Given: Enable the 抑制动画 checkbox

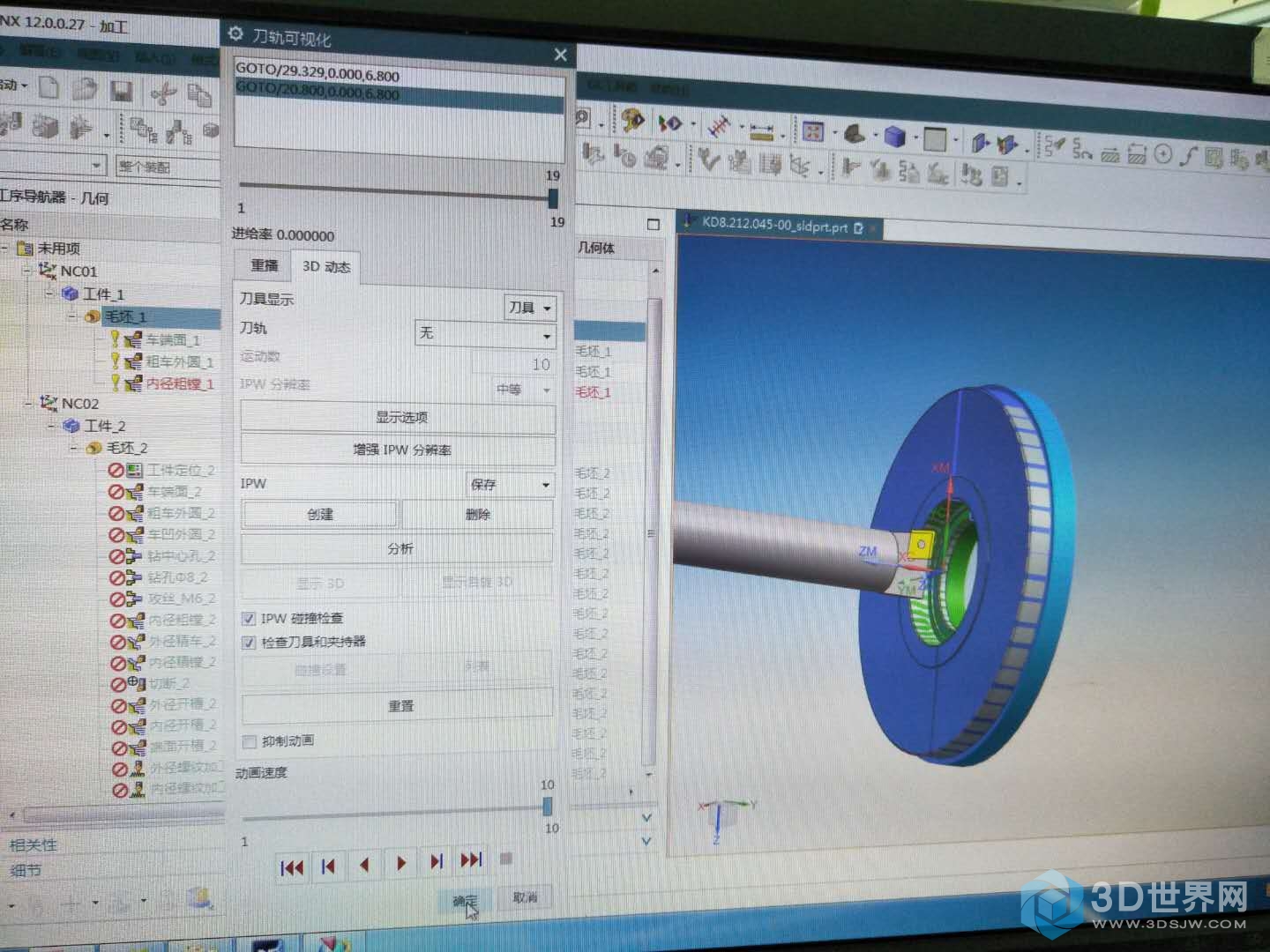Looking at the screenshot, I should [249, 741].
